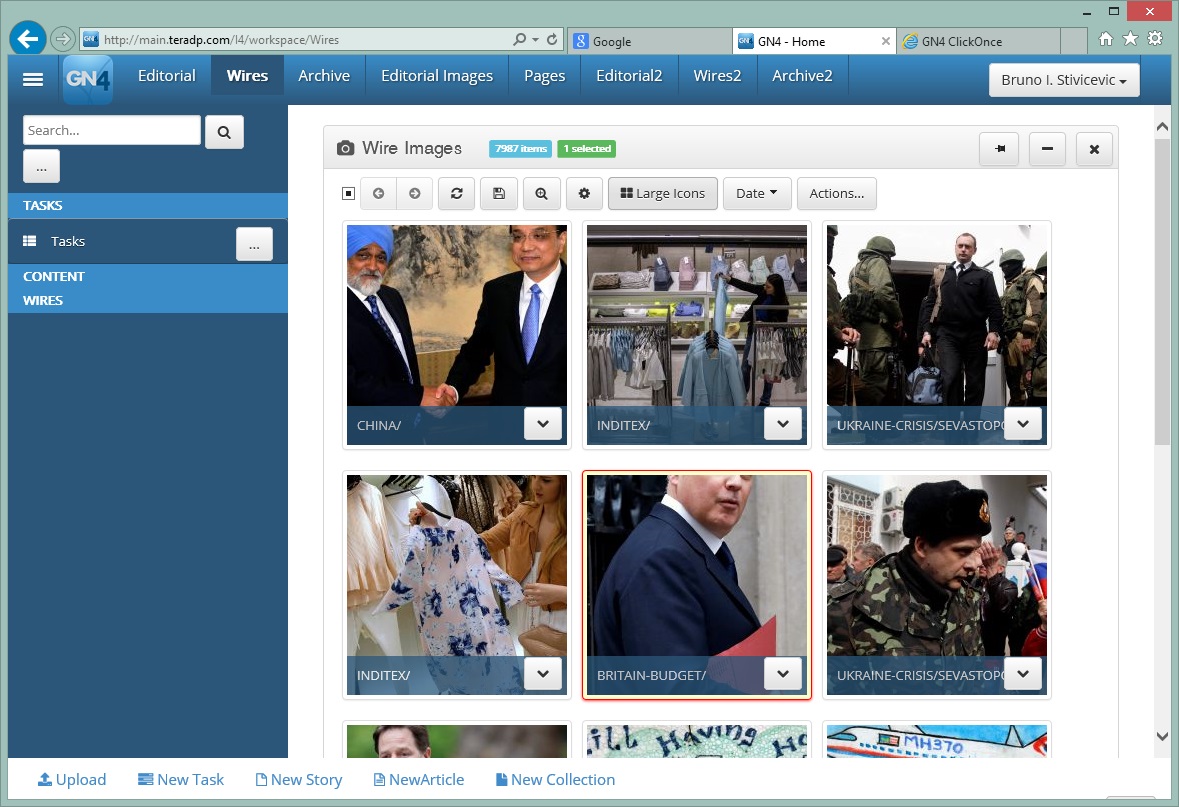
Task: Switch to the Wires2 tab
Action: (x=717, y=76)
